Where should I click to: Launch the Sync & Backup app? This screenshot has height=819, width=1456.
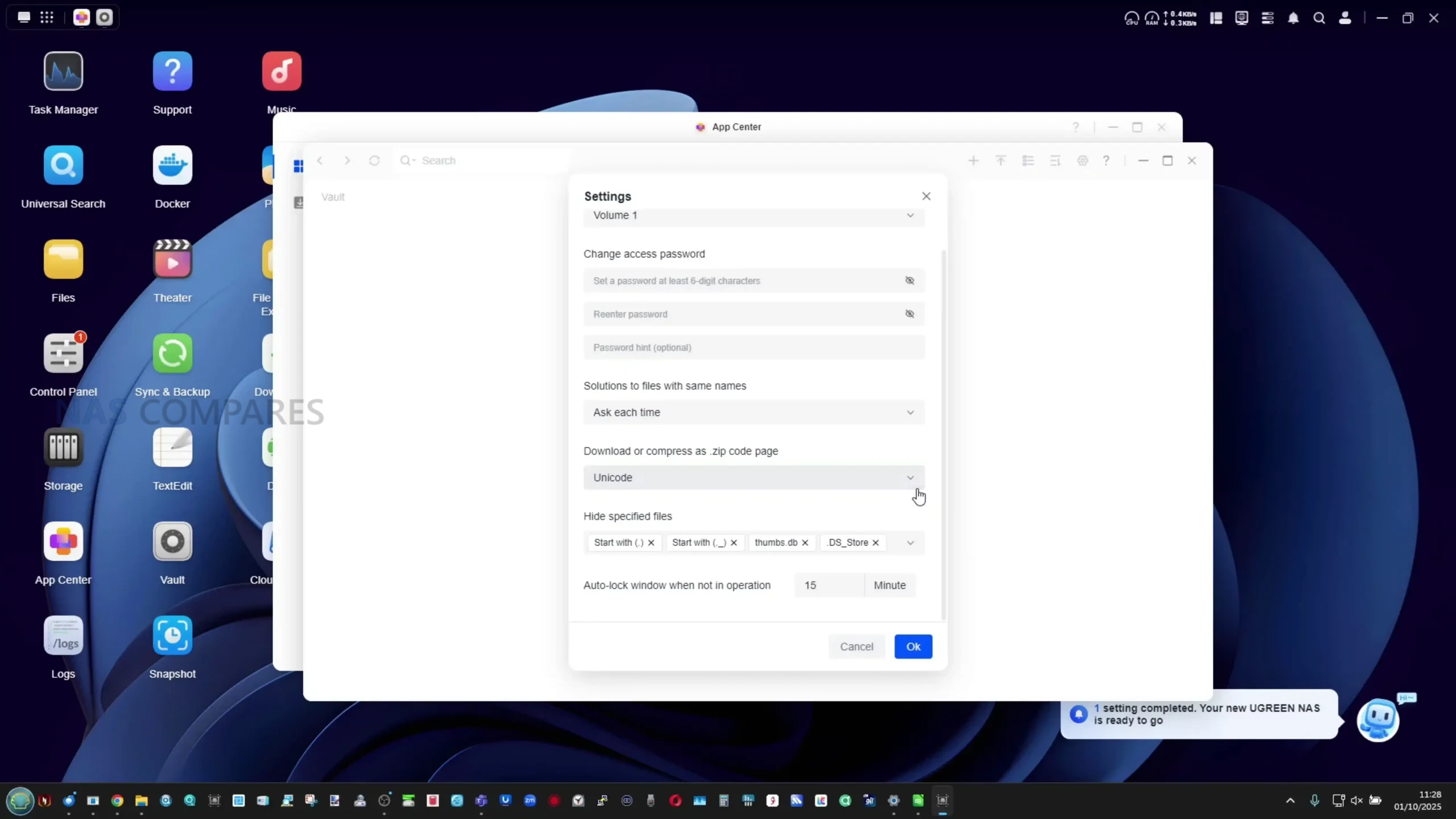tap(172, 353)
